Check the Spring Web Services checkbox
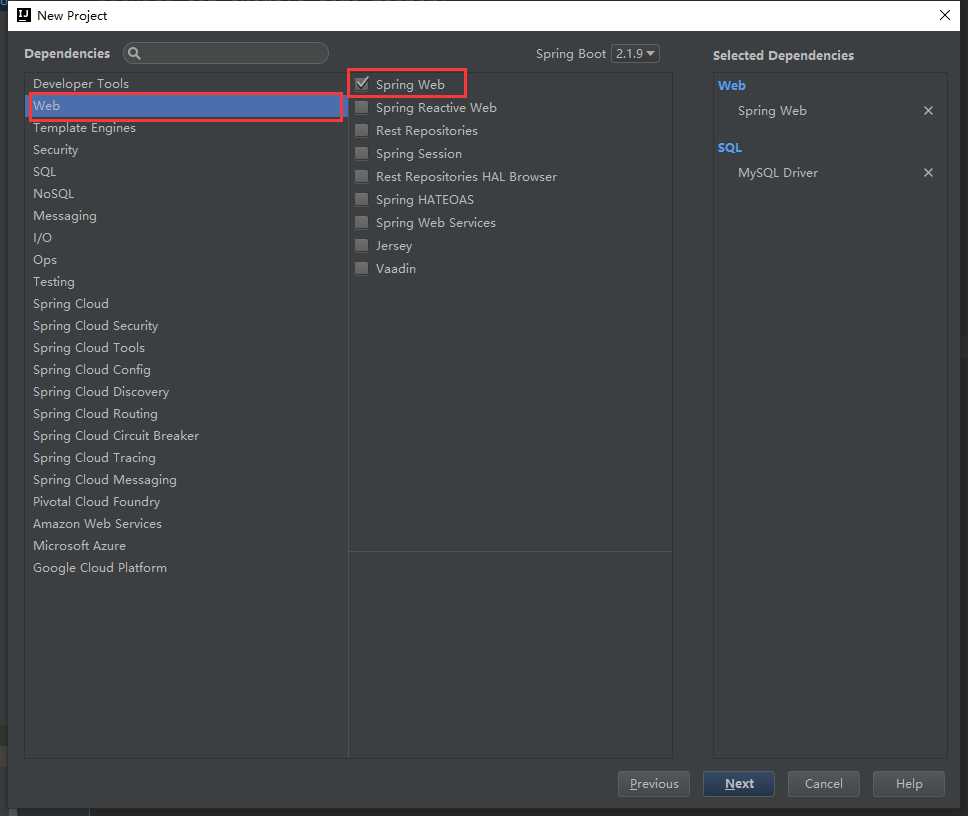 coord(362,222)
